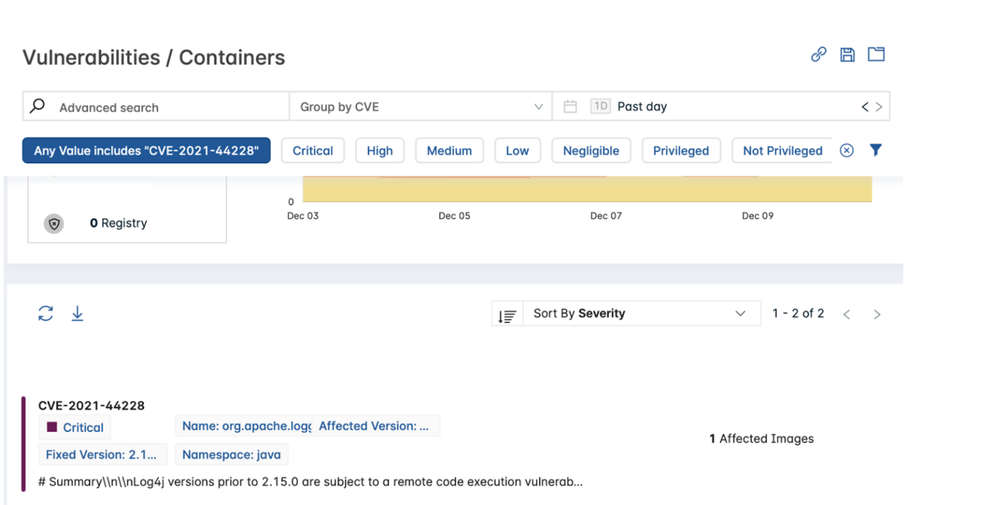Download results with the download icon
This screenshot has width=999, height=505.
tap(77, 314)
